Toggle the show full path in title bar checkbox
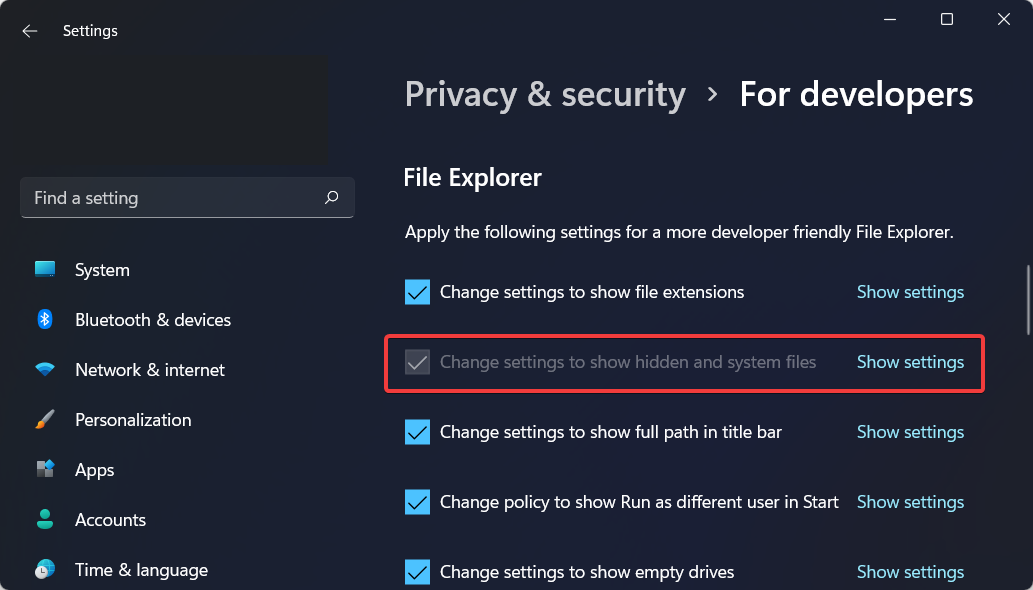 click(417, 432)
